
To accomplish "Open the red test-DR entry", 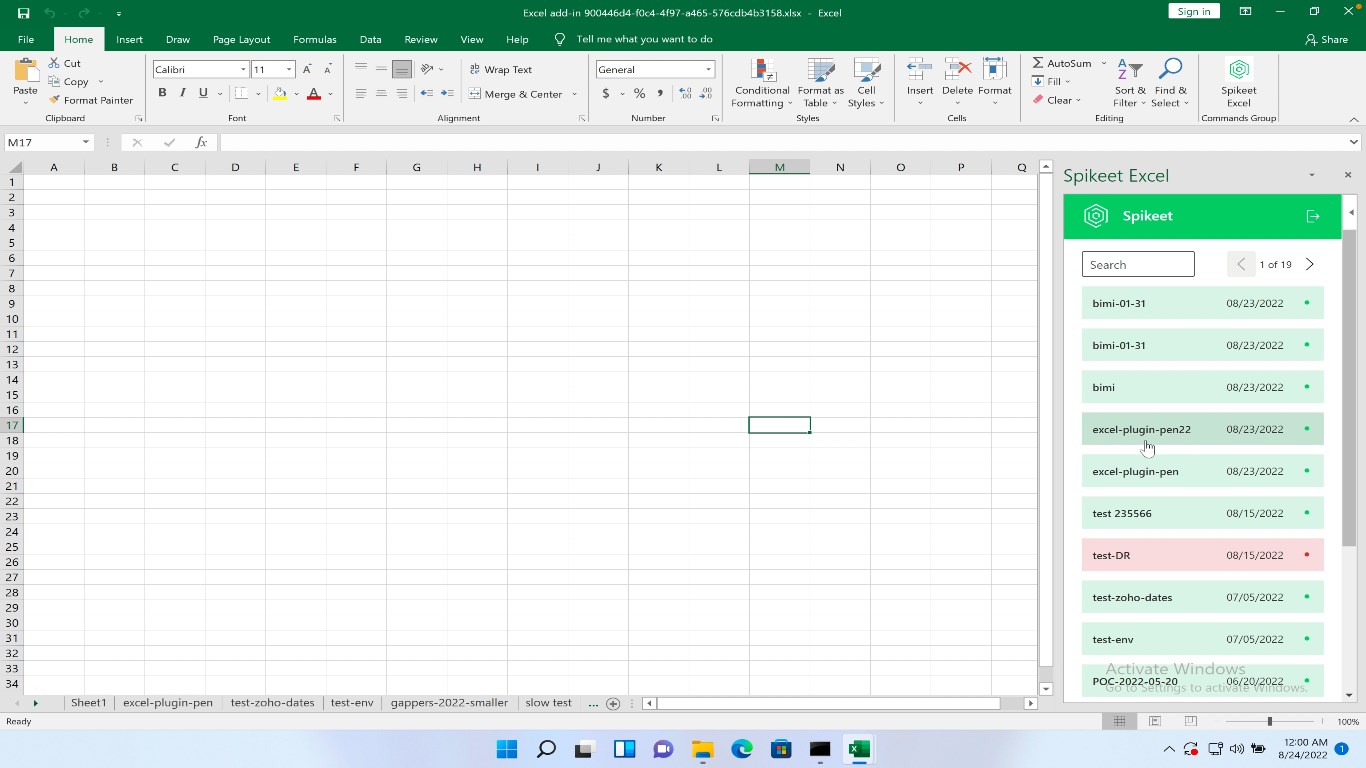I will pos(1202,555).
